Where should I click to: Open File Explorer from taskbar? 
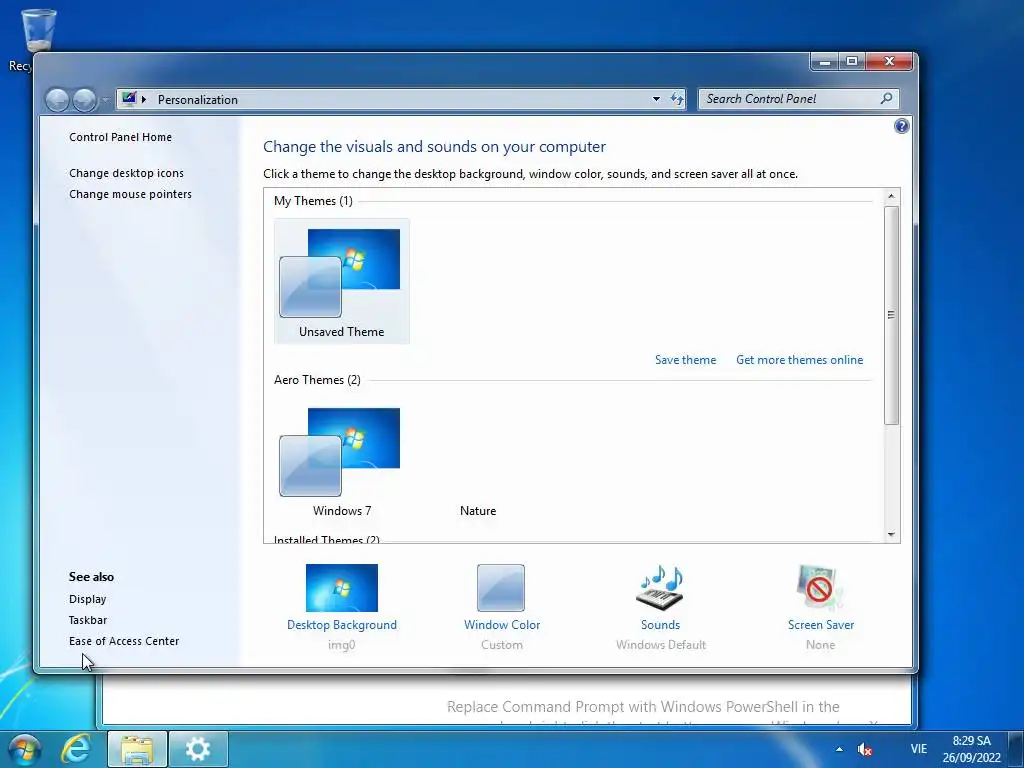click(137, 749)
